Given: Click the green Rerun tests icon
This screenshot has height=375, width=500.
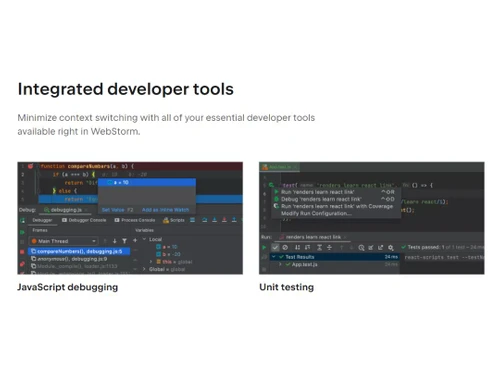Looking at the screenshot, I should coord(264,247).
